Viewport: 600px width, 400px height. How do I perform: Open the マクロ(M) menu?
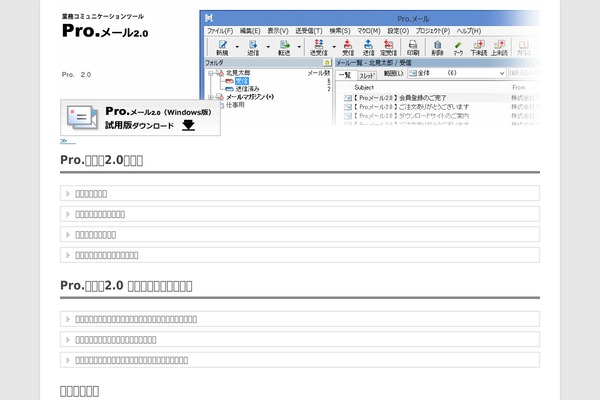[x=369, y=31]
